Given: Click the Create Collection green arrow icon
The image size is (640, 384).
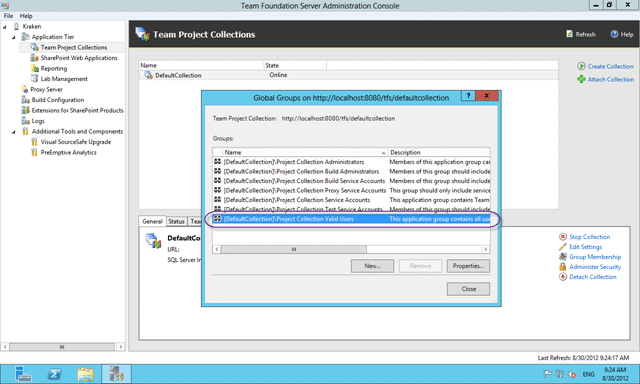Looking at the screenshot, I should (x=581, y=66).
